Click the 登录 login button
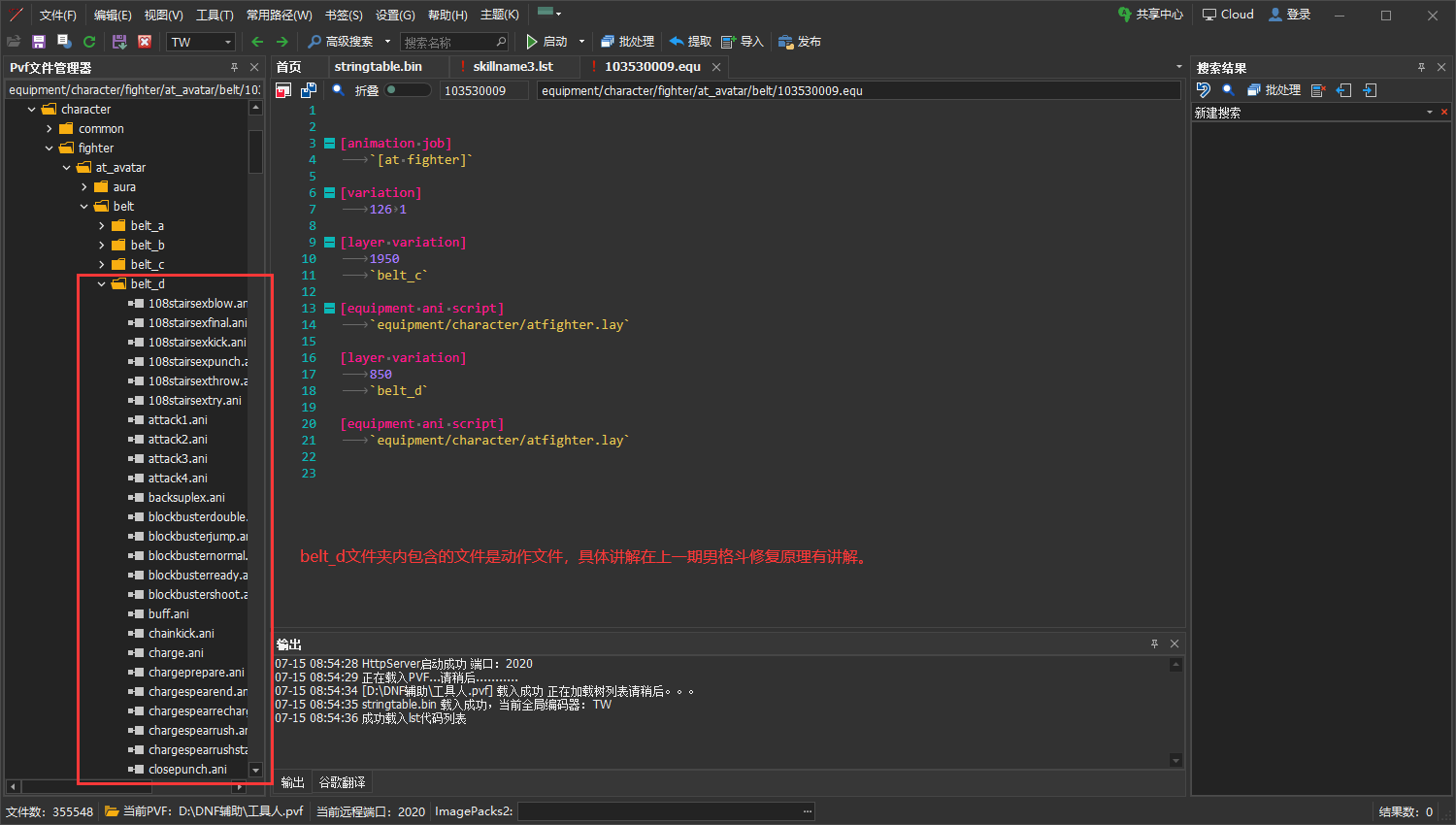Screen dimensions: 1456x825 pyautogui.click(x=1290, y=15)
